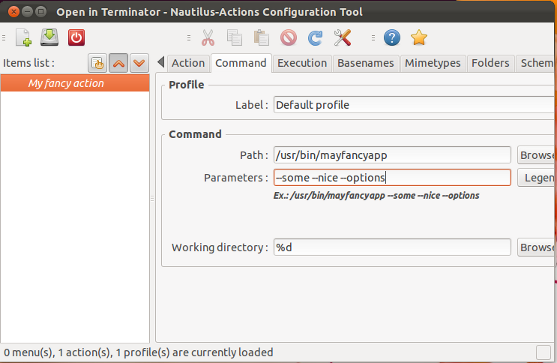
Task: Toggle descending sort arrow in Items list
Action: click(x=139, y=63)
